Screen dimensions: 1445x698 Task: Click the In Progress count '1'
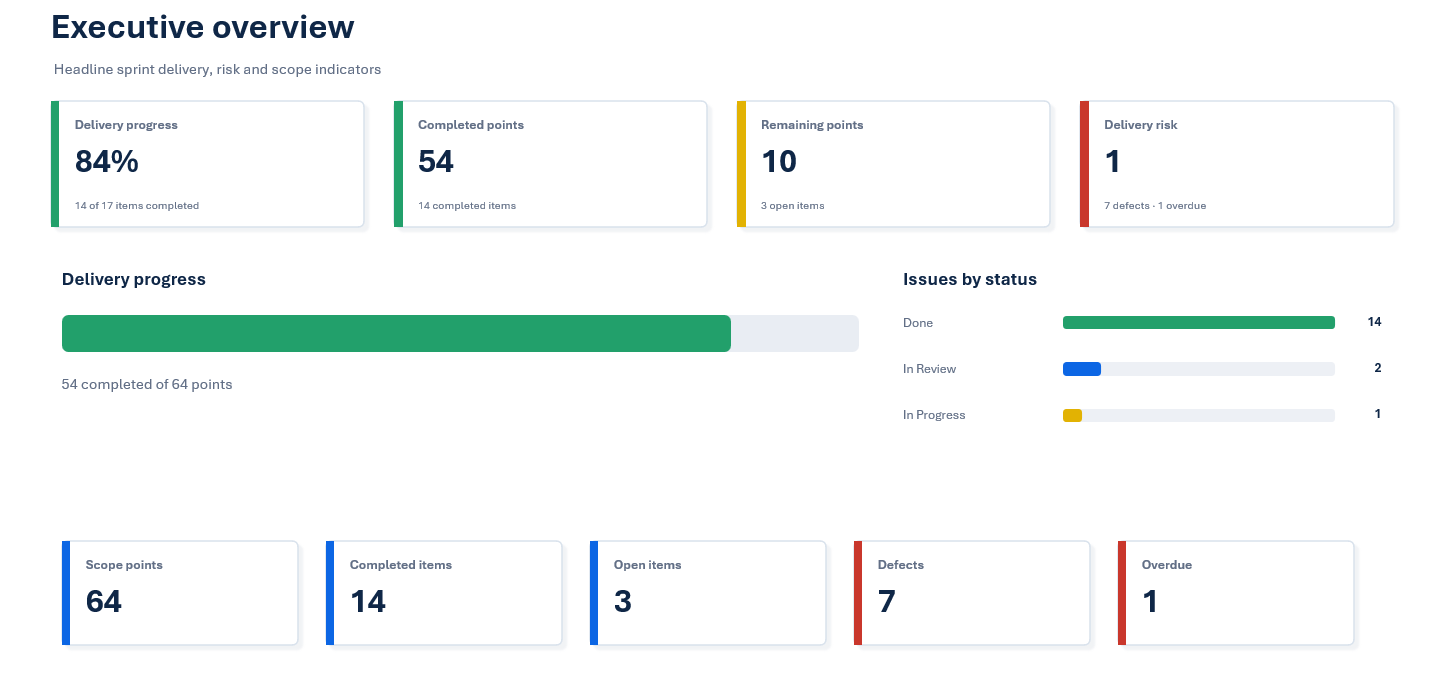click(1377, 414)
